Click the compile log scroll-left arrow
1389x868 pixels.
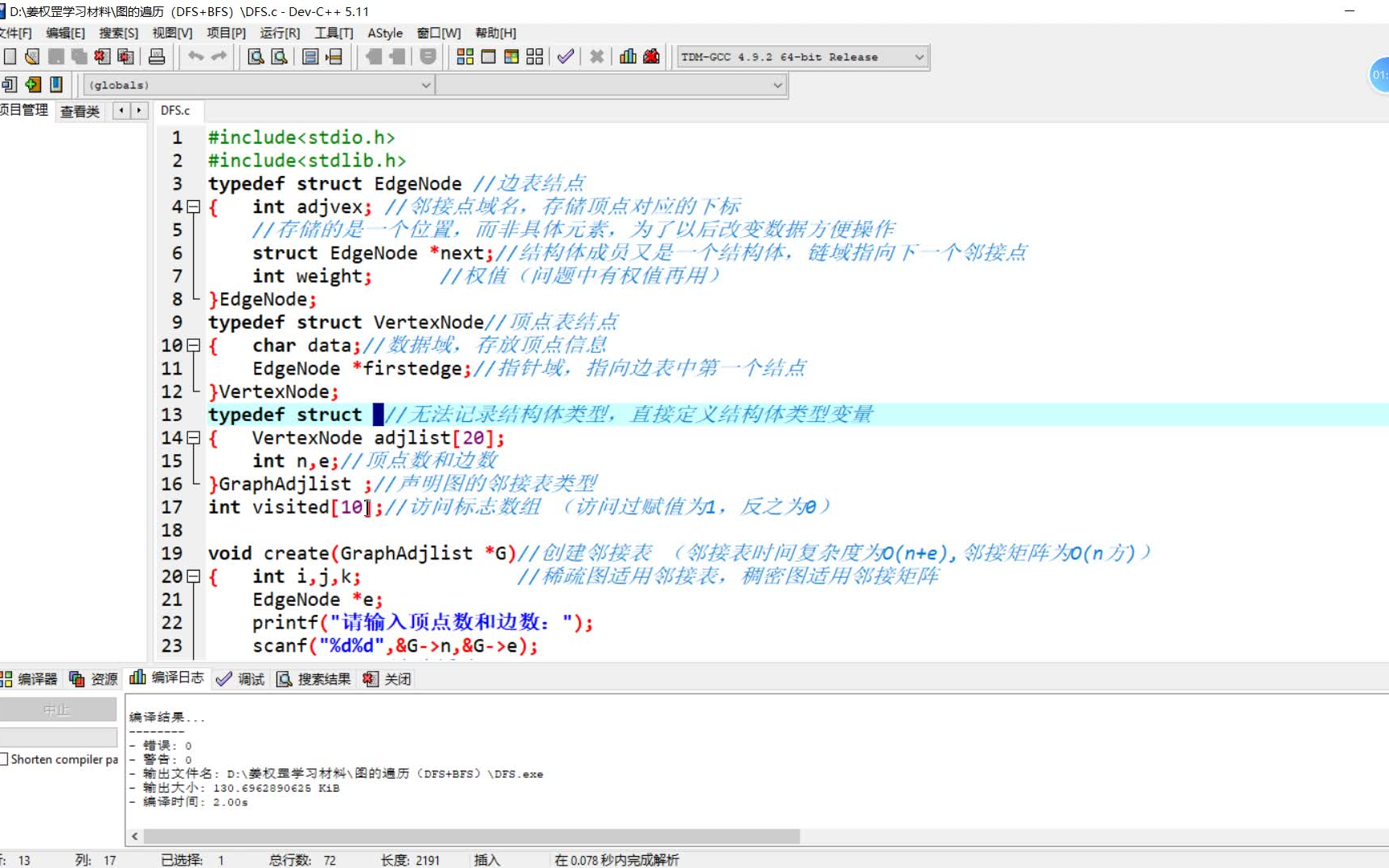pos(134,836)
